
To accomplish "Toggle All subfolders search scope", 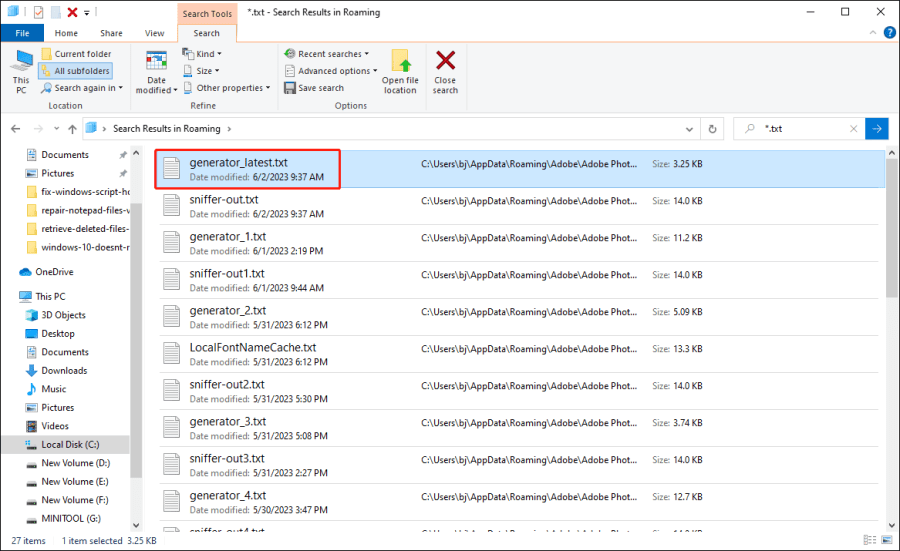I will click(x=75, y=71).
